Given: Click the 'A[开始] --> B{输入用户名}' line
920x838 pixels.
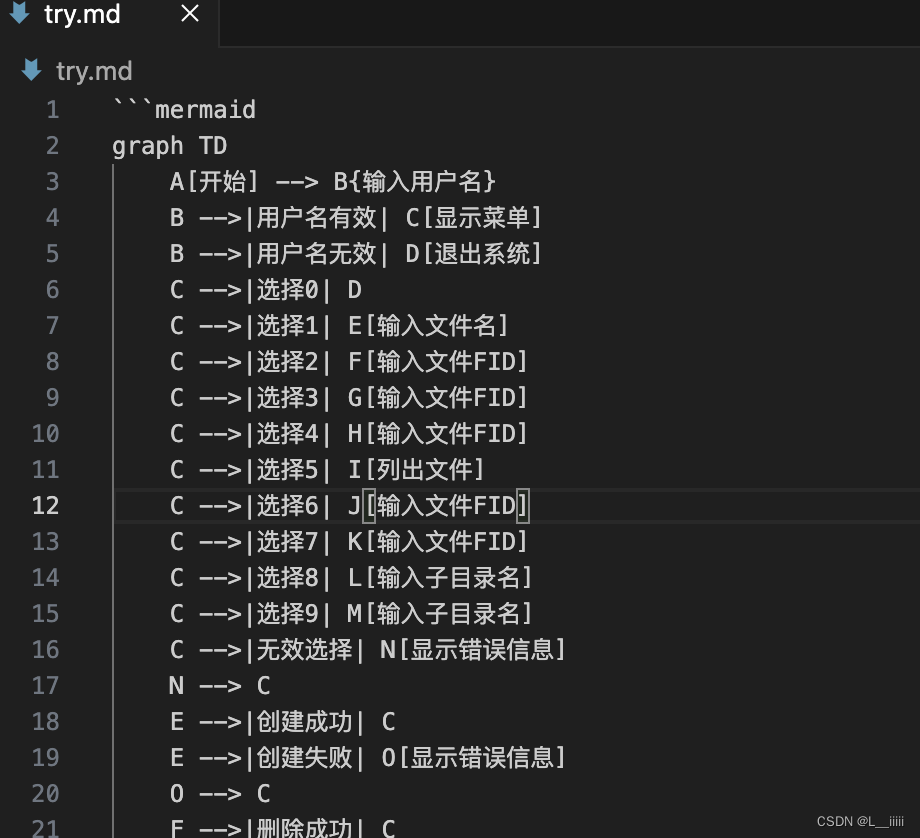Looking at the screenshot, I should coord(333,181).
